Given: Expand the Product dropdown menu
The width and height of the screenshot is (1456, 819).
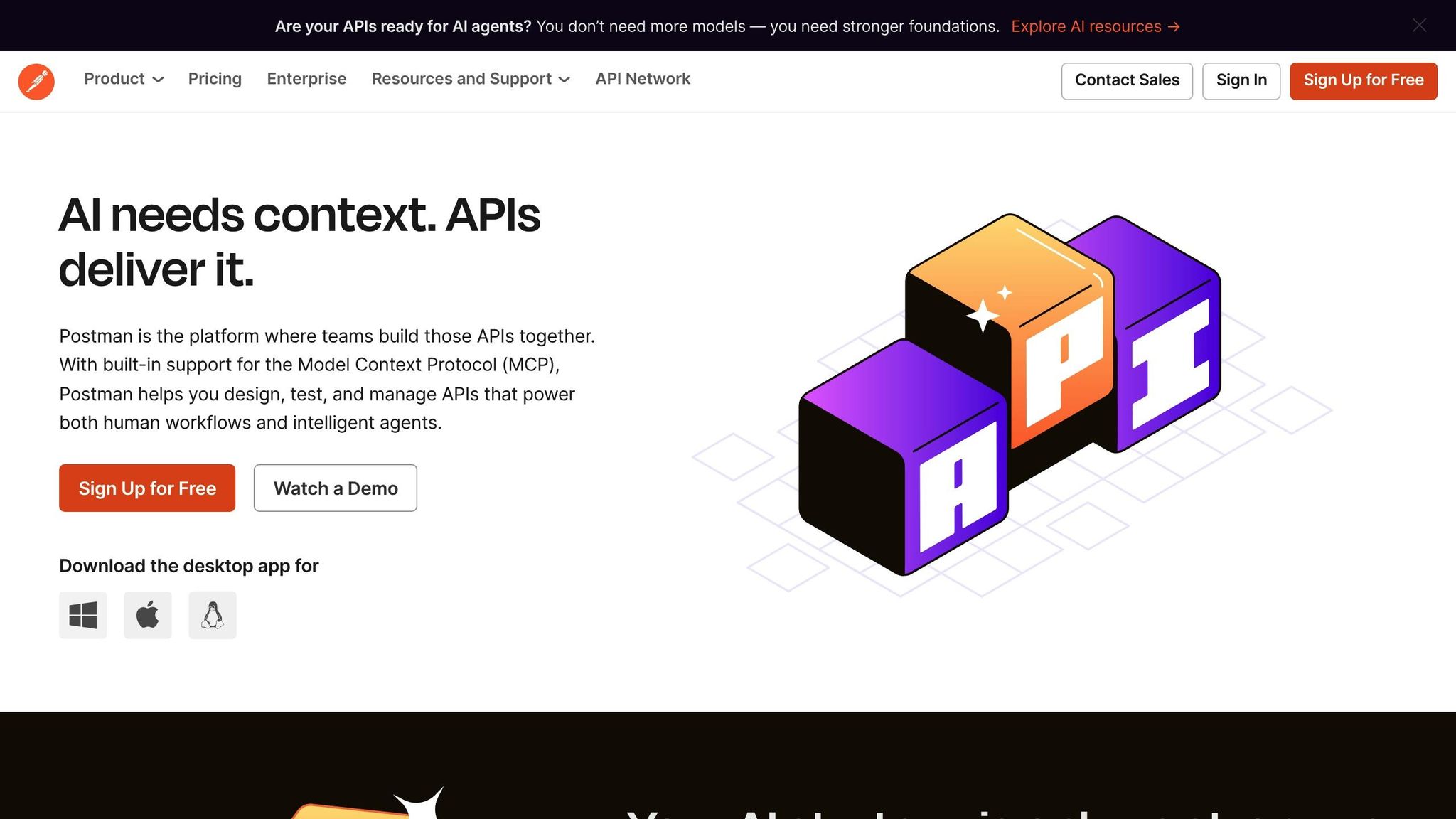Looking at the screenshot, I should point(114,79).
